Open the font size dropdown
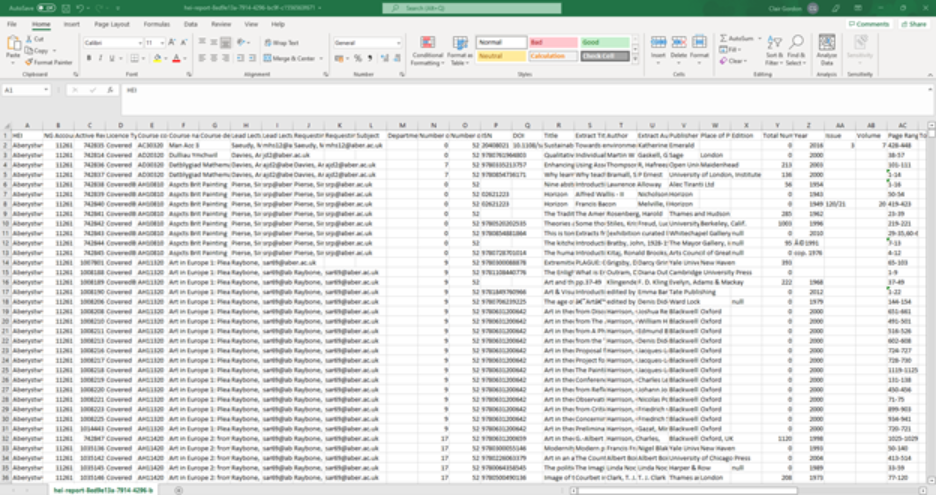 click(x=162, y=43)
